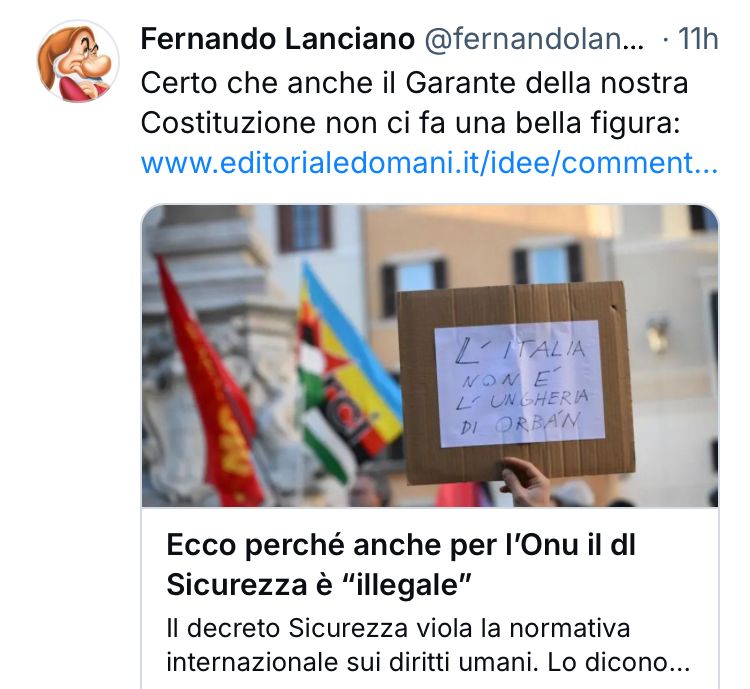This screenshot has height=689, width=750.
Task: Click the 'Costituzione non ci fa' text line
Action: tap(410, 123)
